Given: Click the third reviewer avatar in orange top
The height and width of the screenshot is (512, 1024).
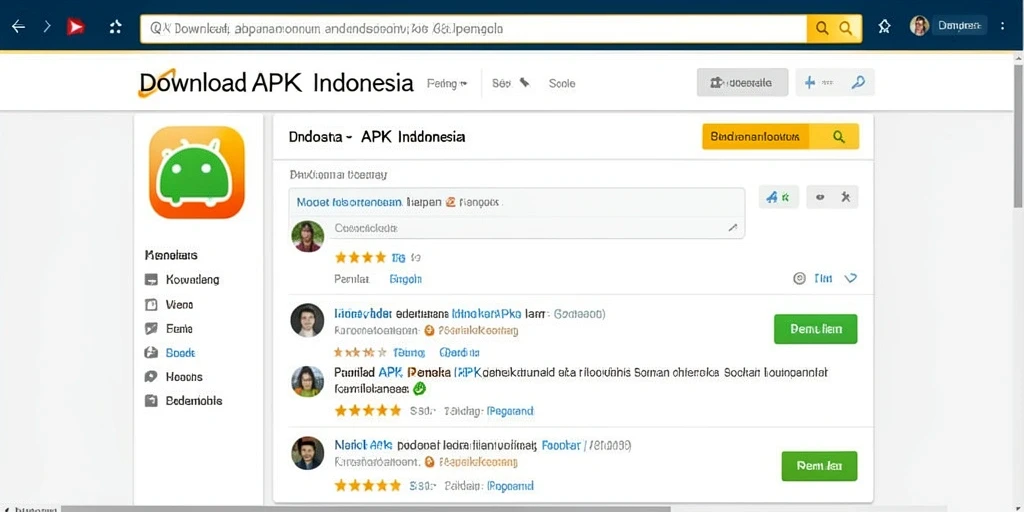Looking at the screenshot, I should pos(307,381).
